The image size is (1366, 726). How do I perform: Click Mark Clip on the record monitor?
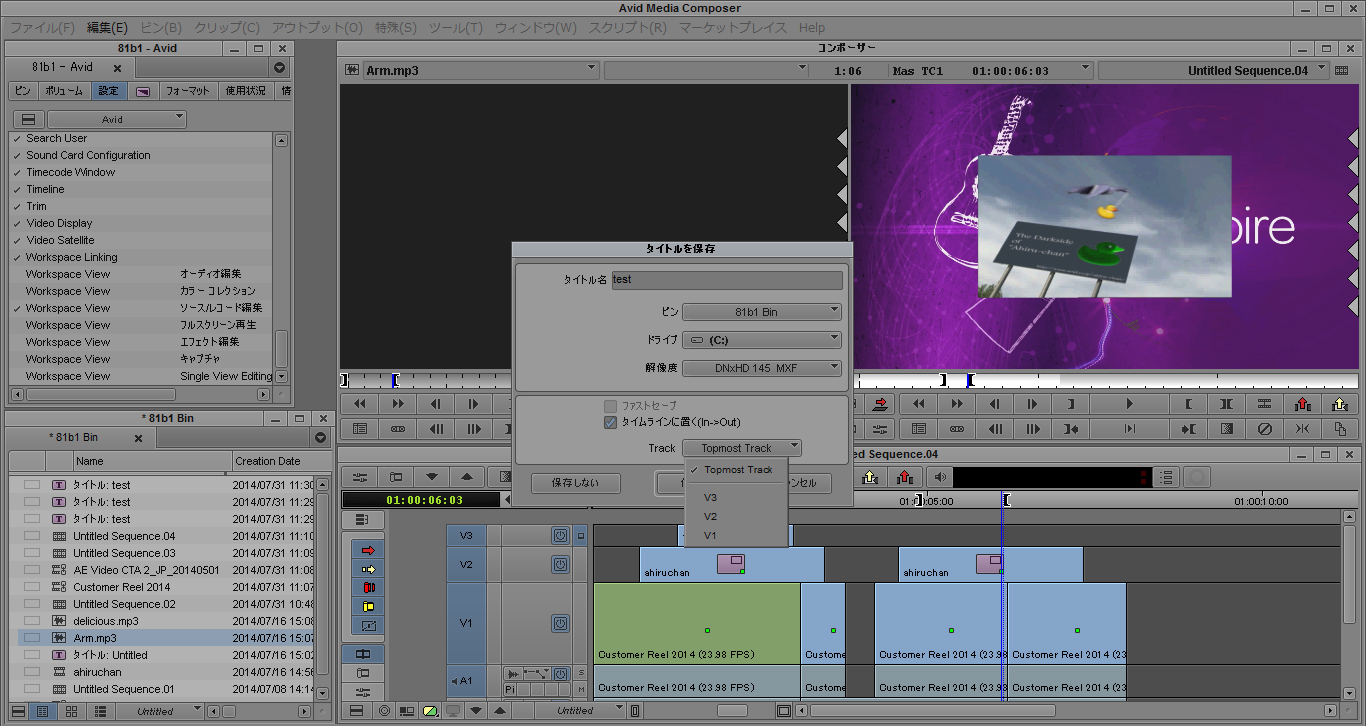[1226, 404]
